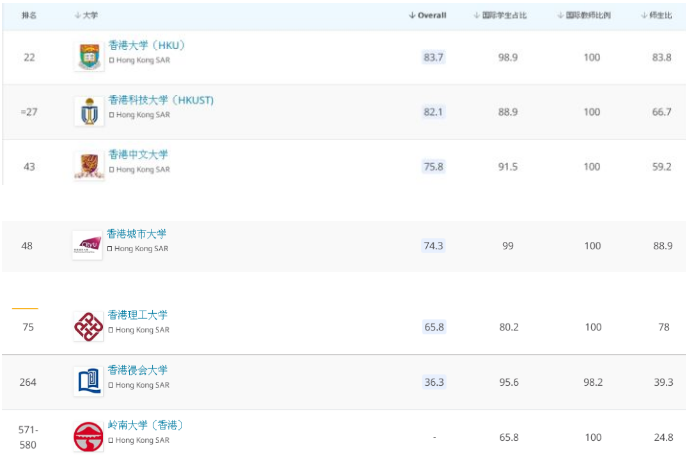Sort table by the 排名 column header
The height and width of the screenshot is (464, 686).
coord(28,15)
